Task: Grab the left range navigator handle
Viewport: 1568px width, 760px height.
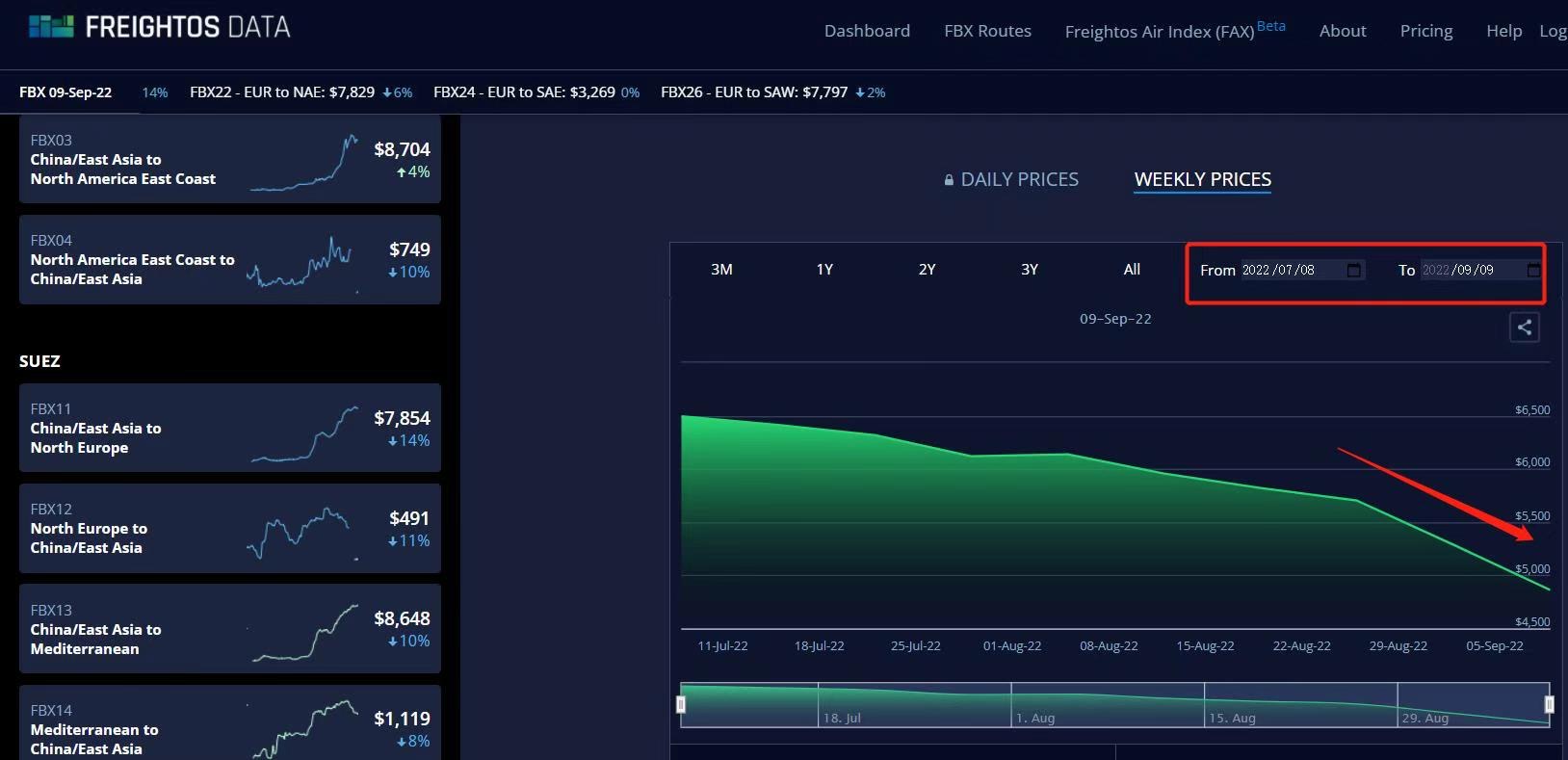Action: pyautogui.click(x=681, y=705)
